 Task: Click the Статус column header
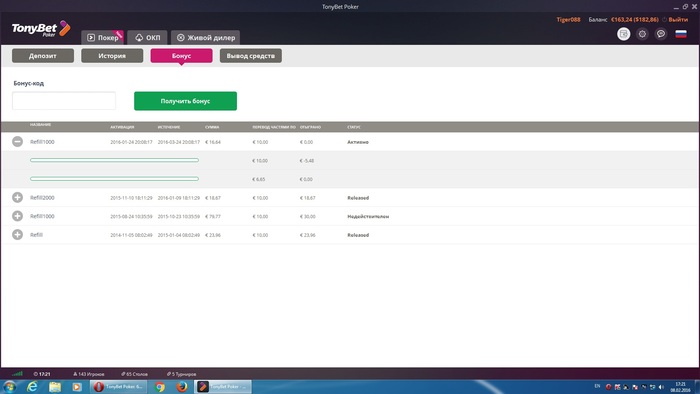354,127
